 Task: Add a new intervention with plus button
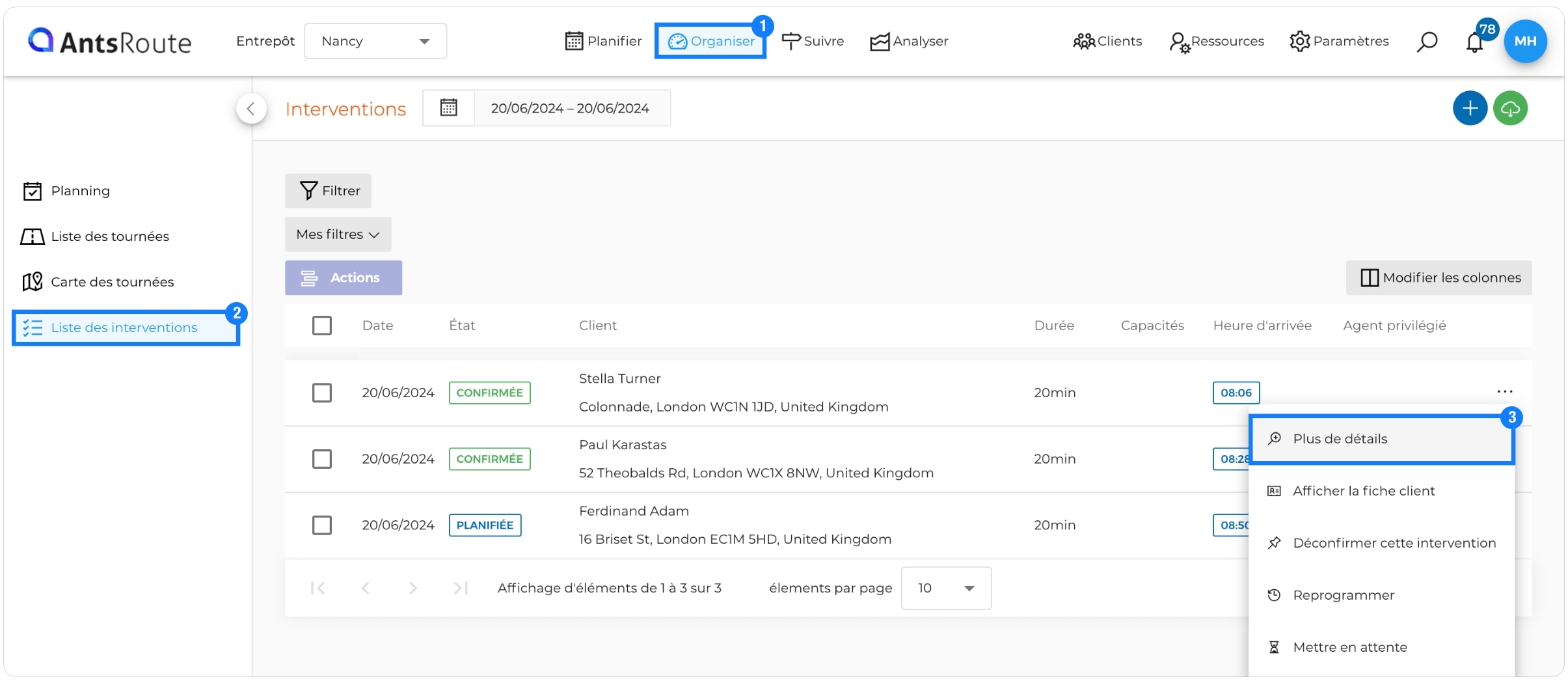click(1470, 108)
